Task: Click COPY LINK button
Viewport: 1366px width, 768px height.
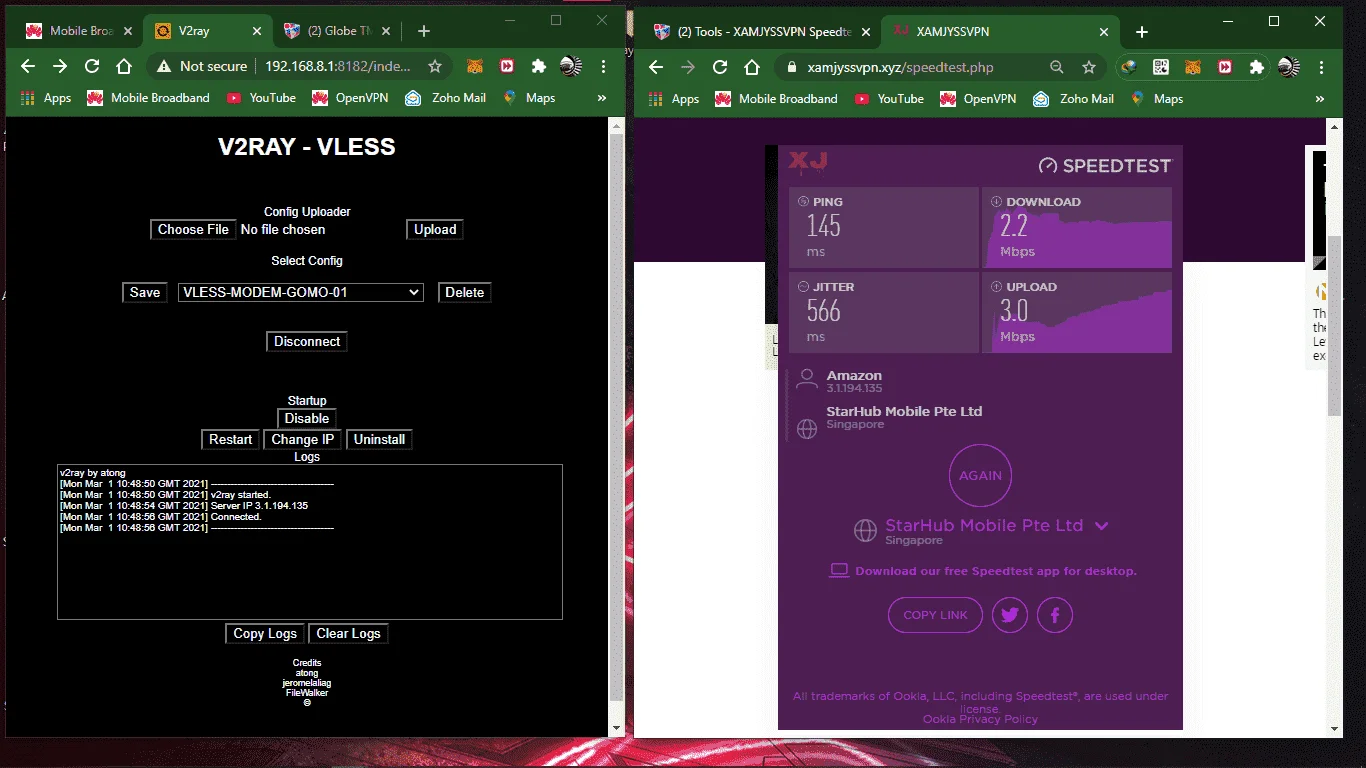Action: 935,615
